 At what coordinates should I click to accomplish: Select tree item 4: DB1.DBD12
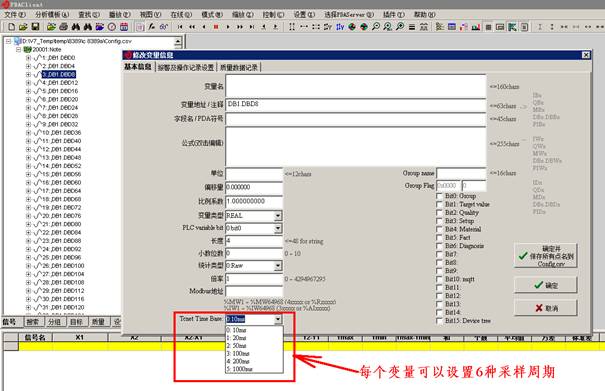pyautogui.click(x=60, y=83)
